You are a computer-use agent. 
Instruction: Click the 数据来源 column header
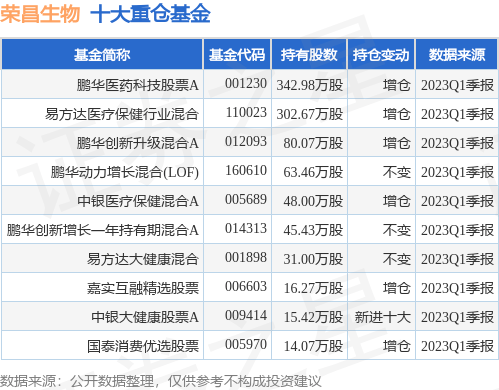point(457,55)
